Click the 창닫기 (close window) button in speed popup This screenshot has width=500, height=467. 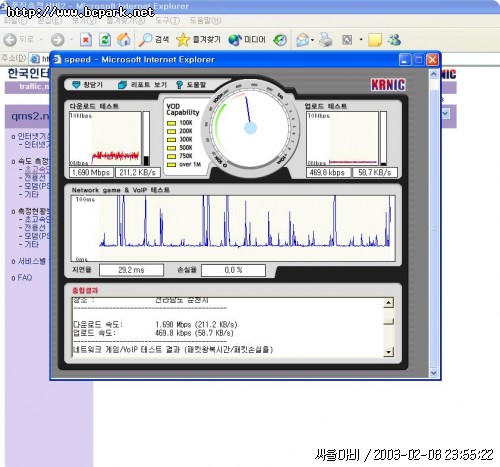point(87,85)
